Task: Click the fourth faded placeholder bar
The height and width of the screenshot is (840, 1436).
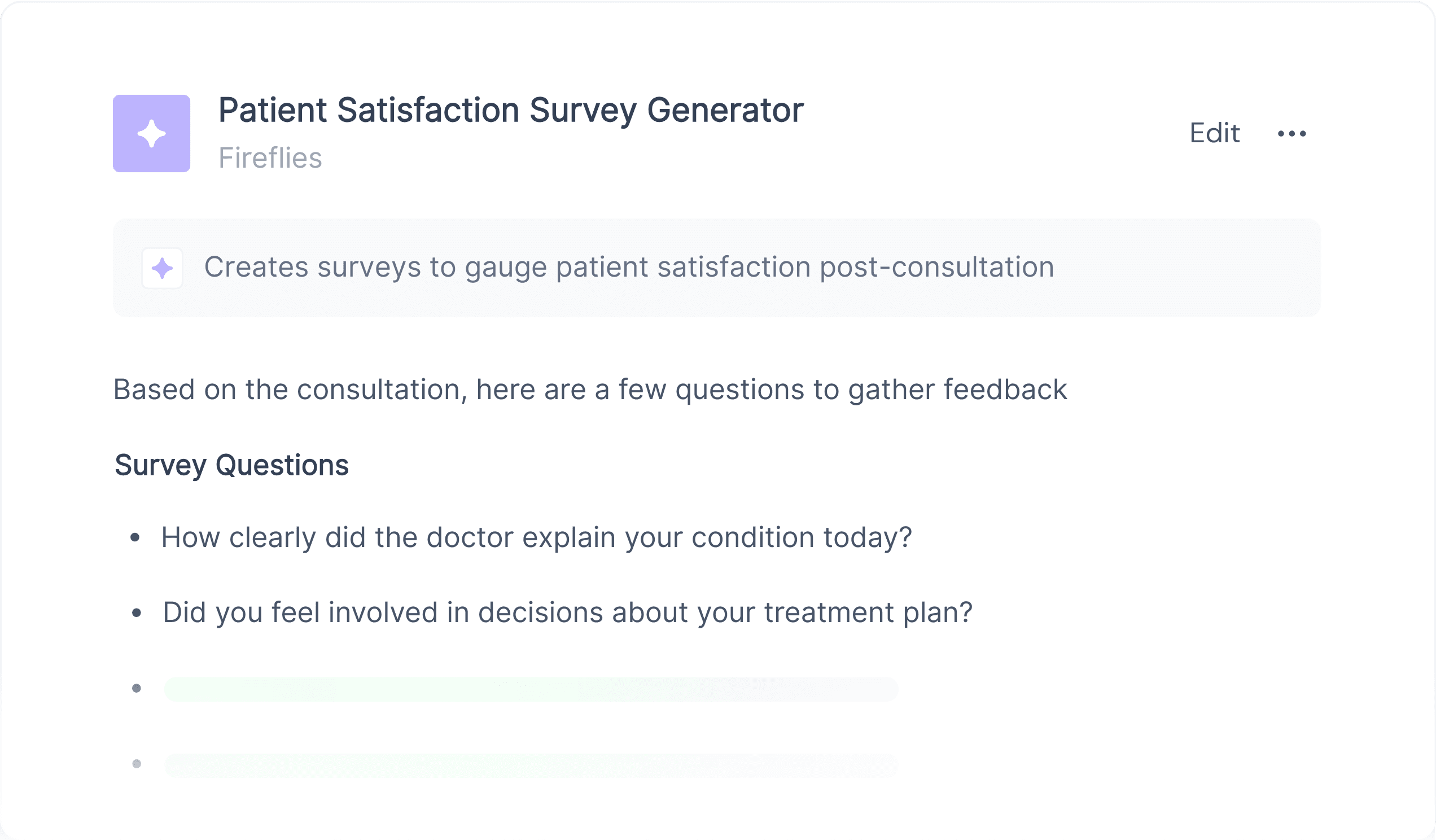Action: (x=531, y=765)
